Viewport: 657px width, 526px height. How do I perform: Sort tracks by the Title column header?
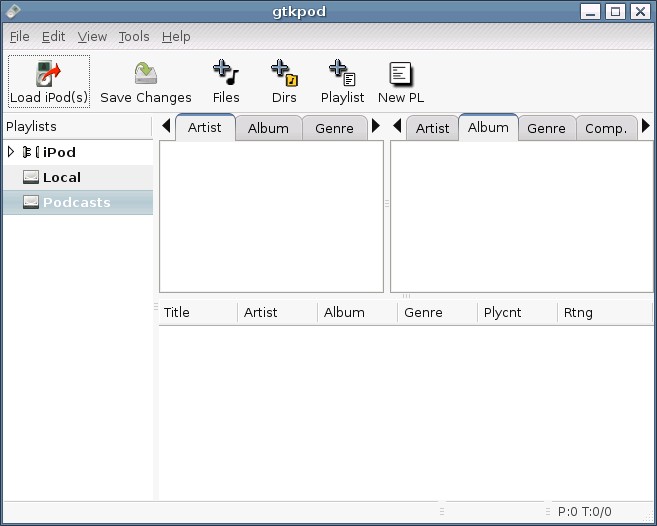coord(198,312)
